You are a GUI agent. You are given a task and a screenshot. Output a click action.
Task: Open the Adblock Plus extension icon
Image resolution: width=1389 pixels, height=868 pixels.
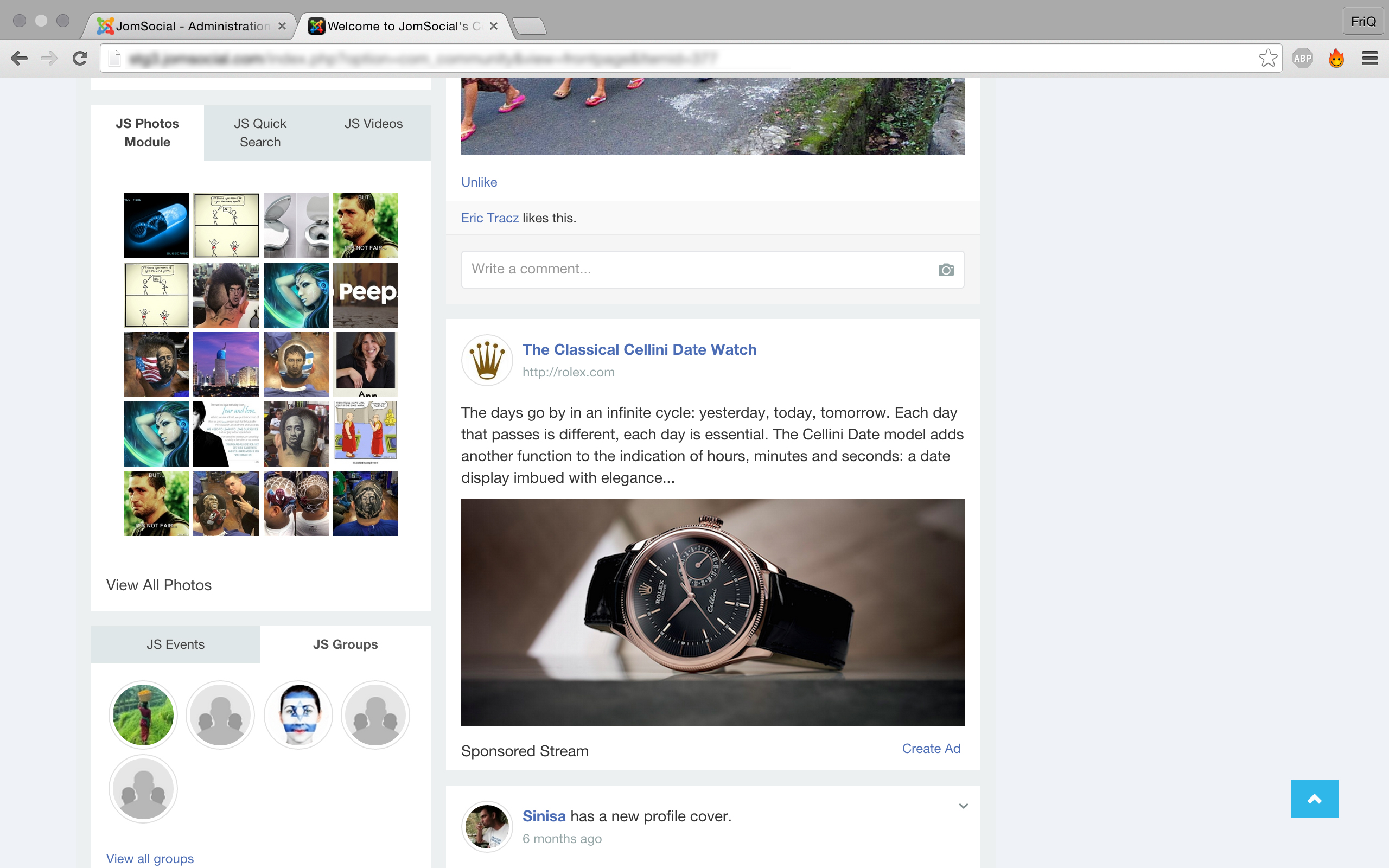pos(1302,58)
